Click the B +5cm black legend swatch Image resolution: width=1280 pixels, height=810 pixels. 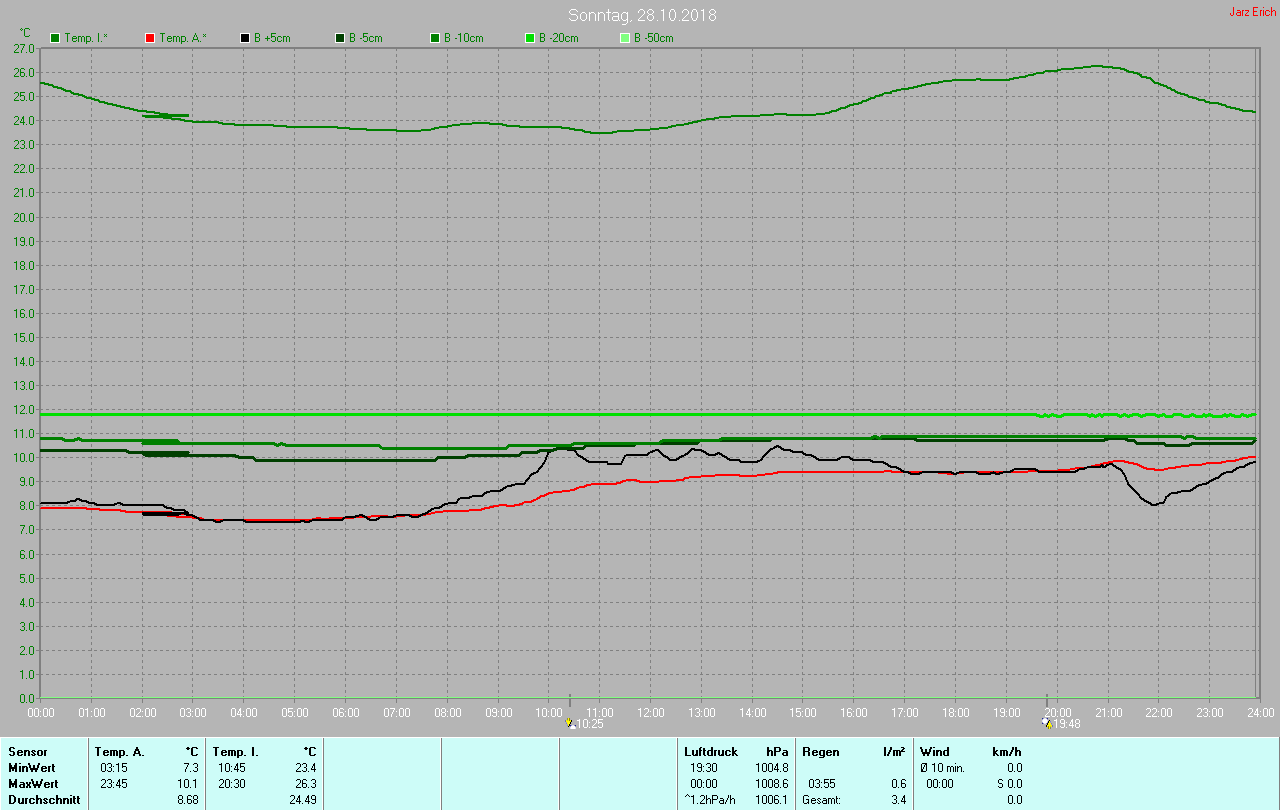(245, 38)
